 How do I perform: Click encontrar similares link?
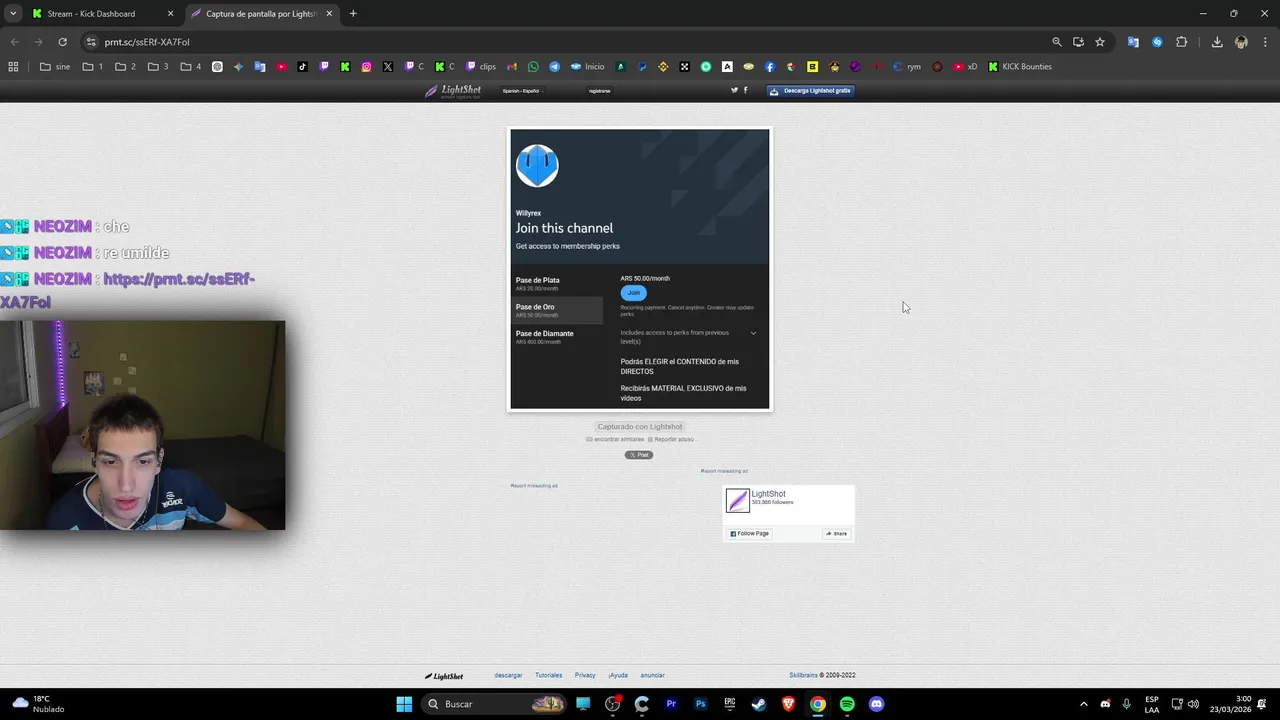pos(615,439)
